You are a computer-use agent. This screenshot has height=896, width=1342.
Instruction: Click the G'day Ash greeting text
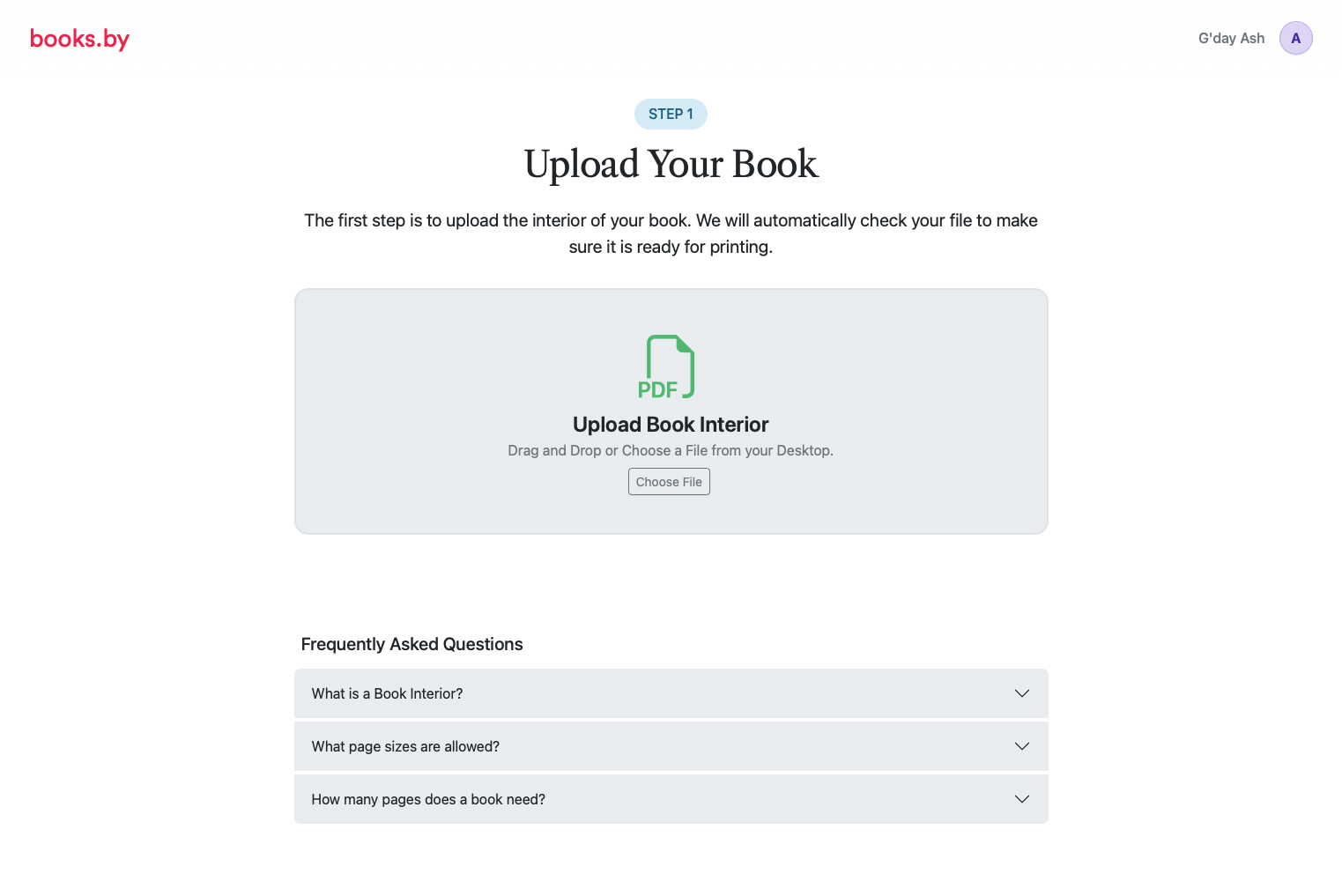1231,38
